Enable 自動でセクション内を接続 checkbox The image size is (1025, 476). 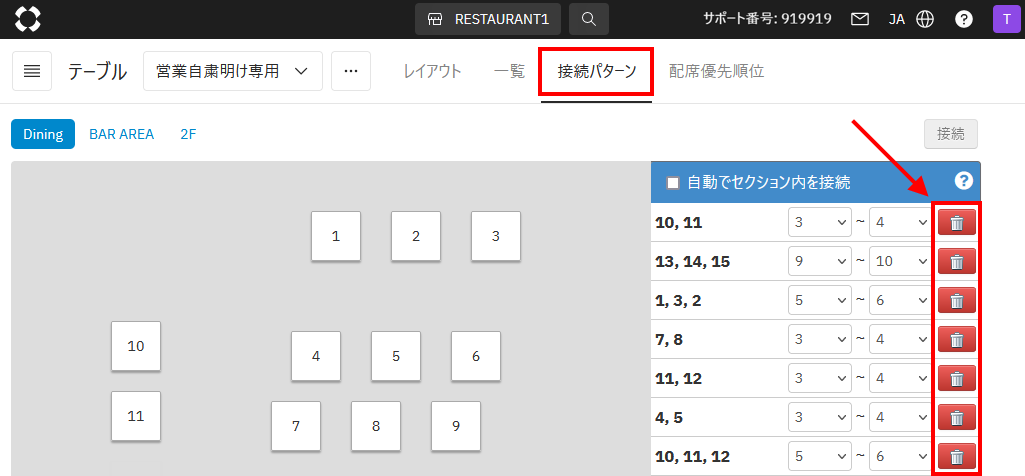(671, 182)
